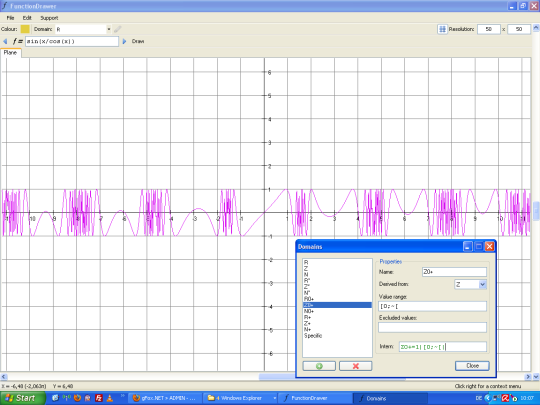
Task: Click the Value range field
Action: pos(432,306)
